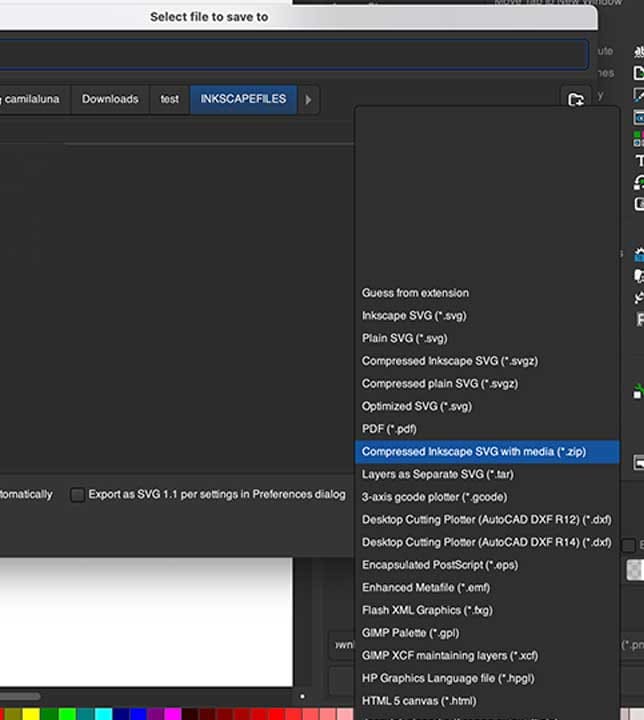The width and height of the screenshot is (644, 720).
Task: Pick HTML 5 canvas (*.html)
Action: pos(487,701)
